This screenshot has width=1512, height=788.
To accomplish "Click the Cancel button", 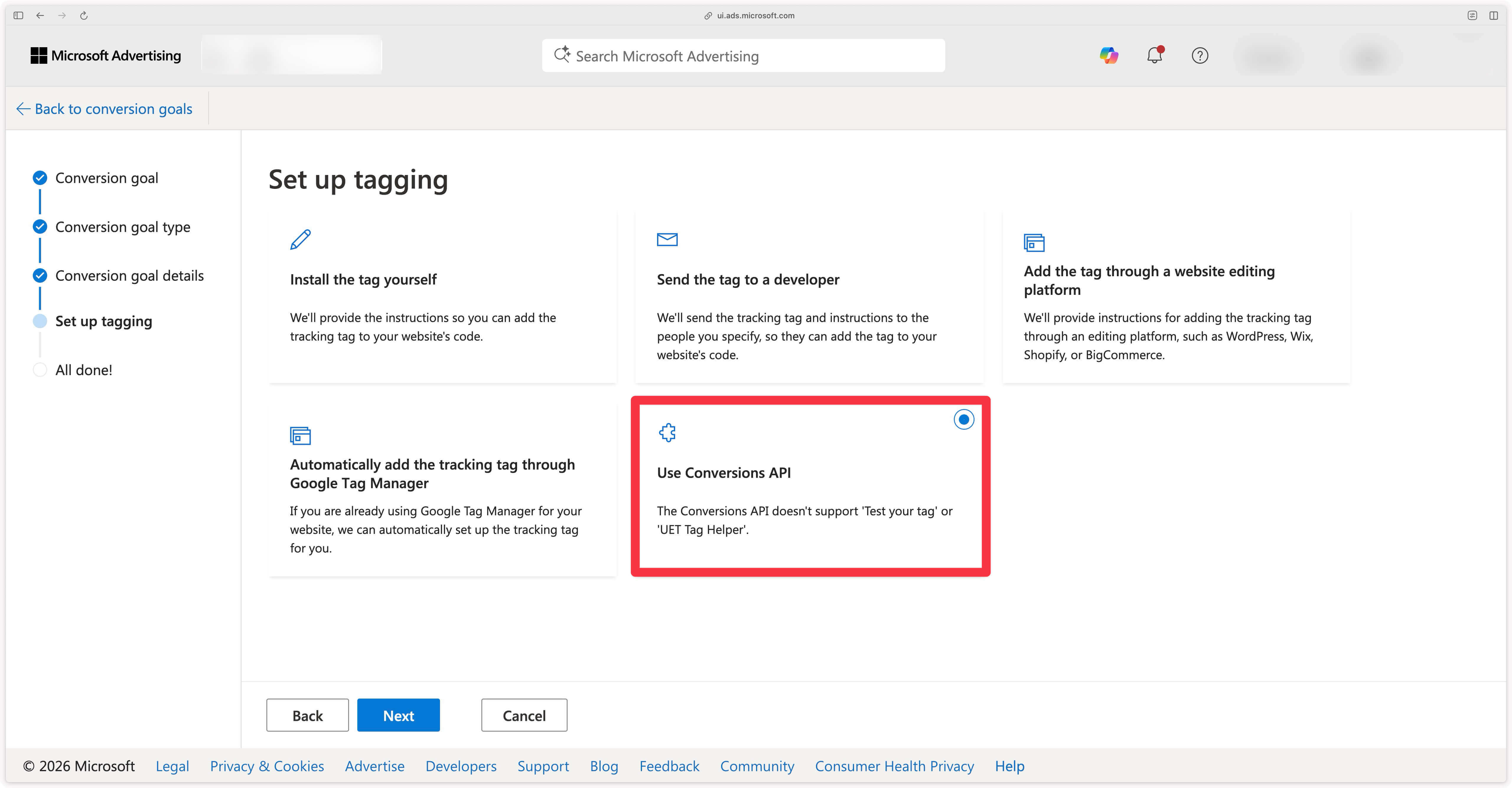I will pos(524,715).
